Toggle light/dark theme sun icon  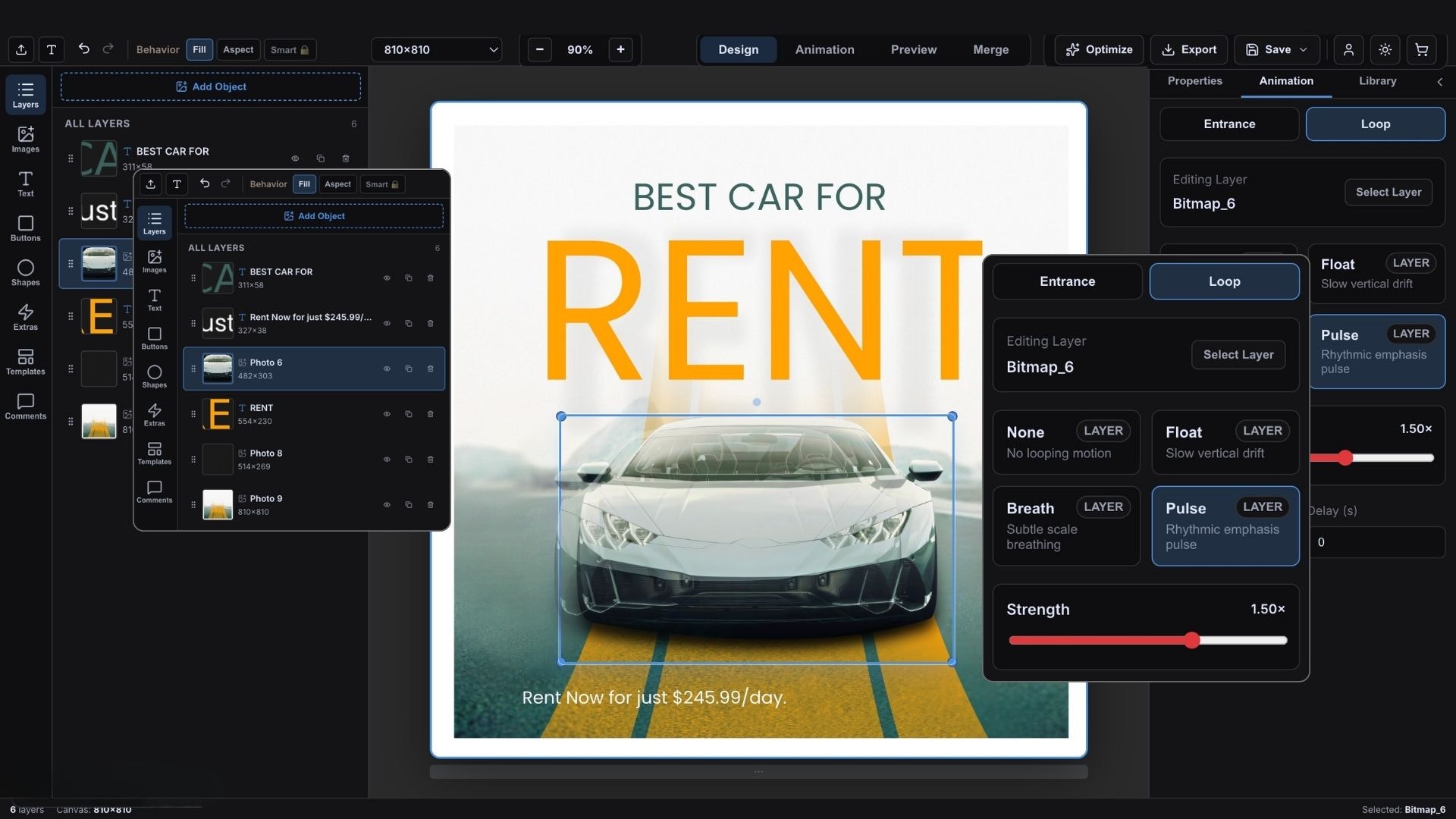[1385, 50]
